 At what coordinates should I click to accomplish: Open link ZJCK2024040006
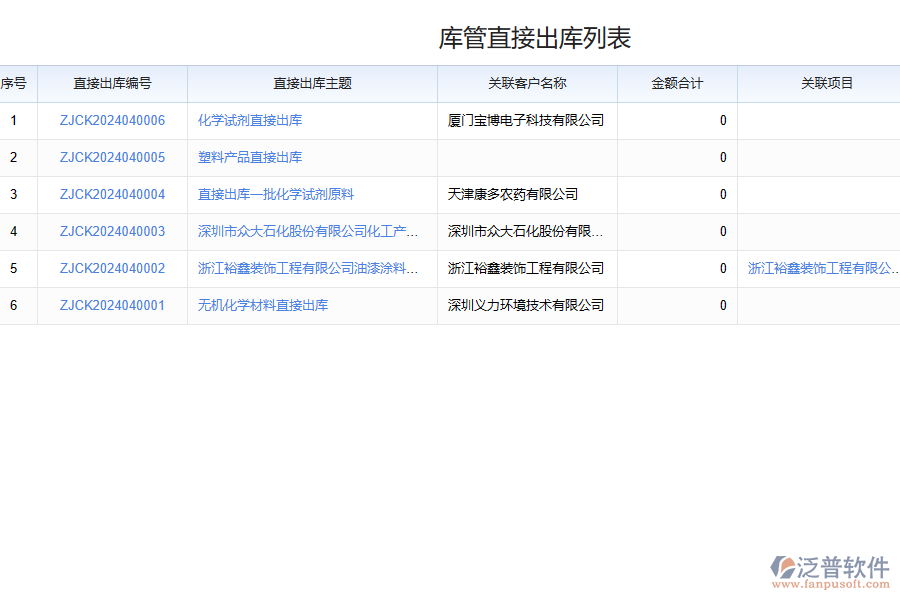click(111, 120)
